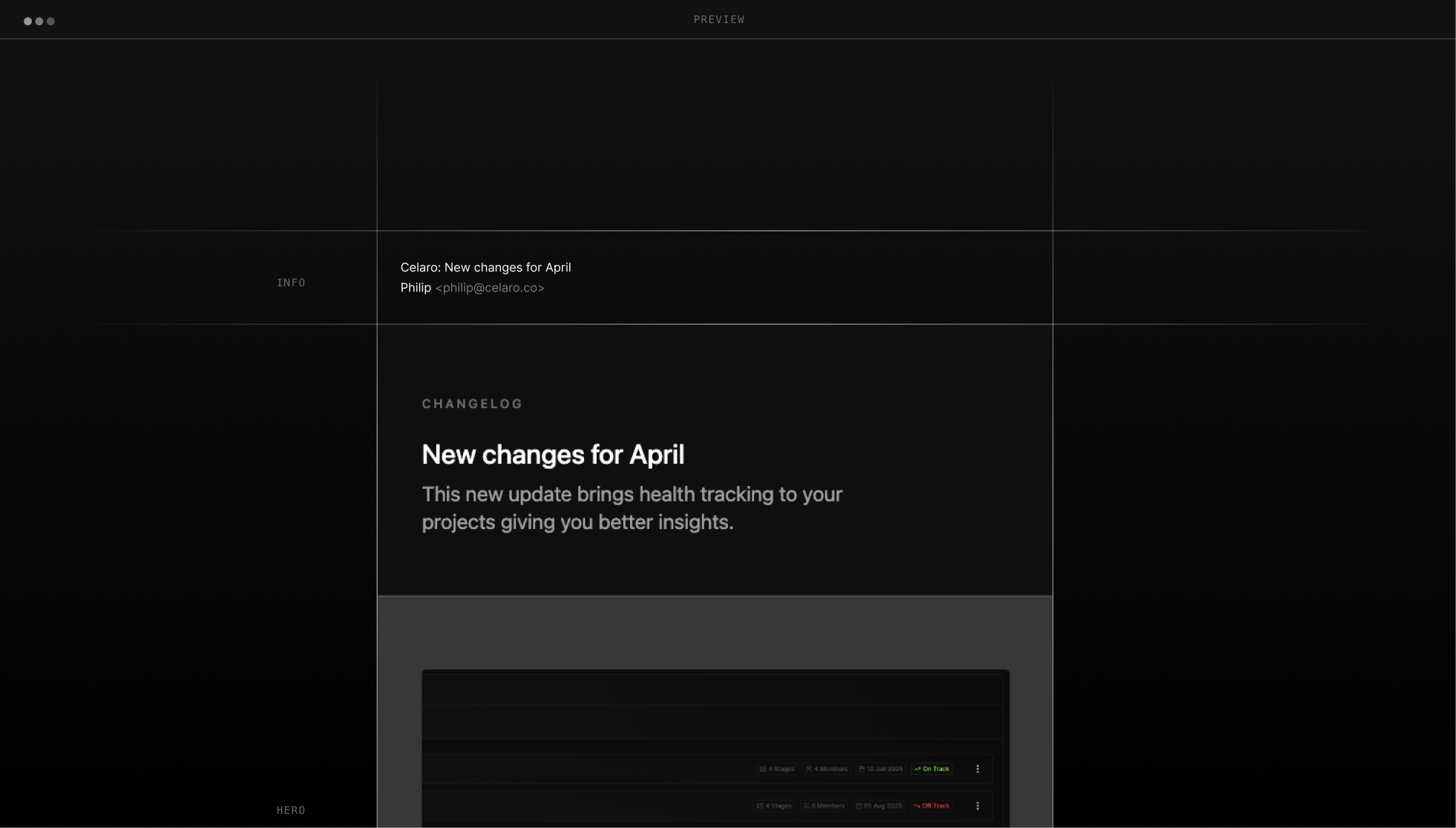
Task: Select the INFO section label
Action: (x=291, y=283)
